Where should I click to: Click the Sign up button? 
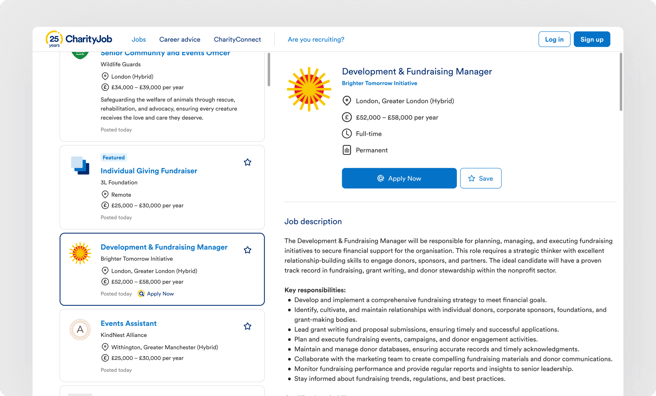(x=592, y=39)
